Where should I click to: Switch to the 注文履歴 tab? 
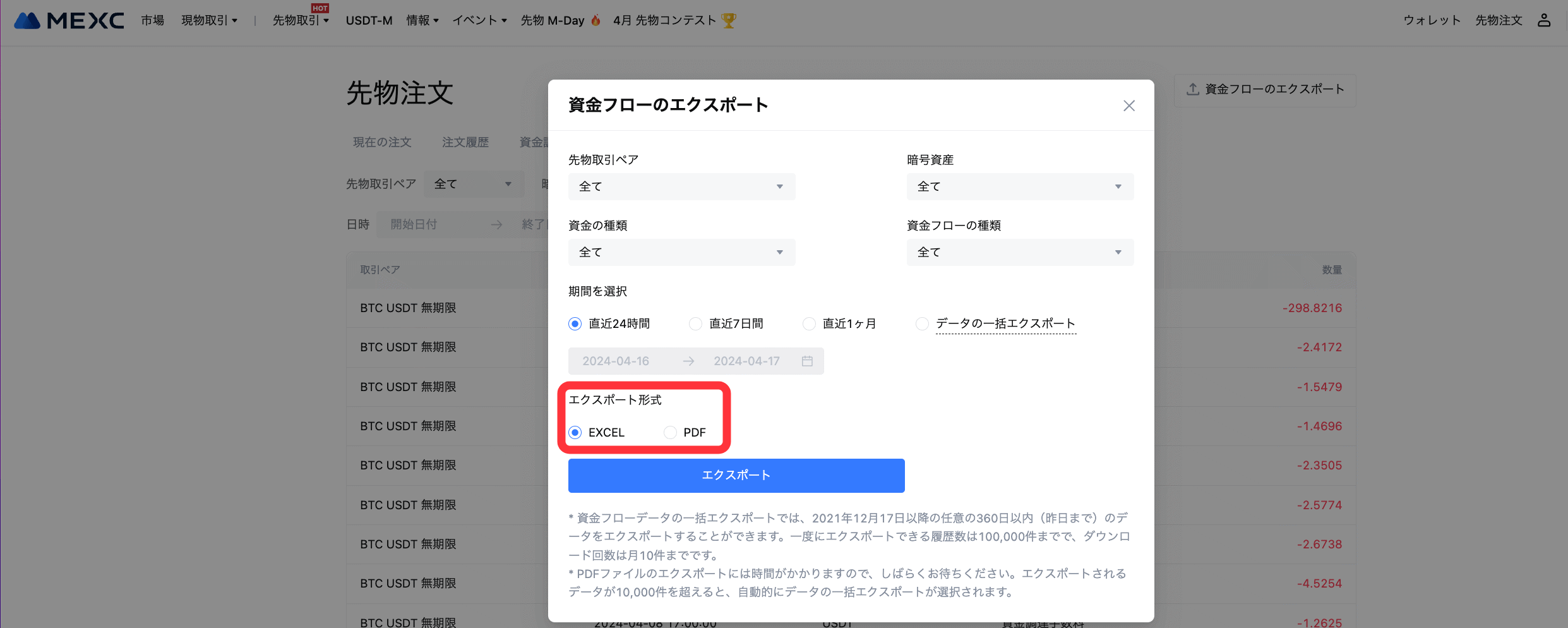[465, 142]
